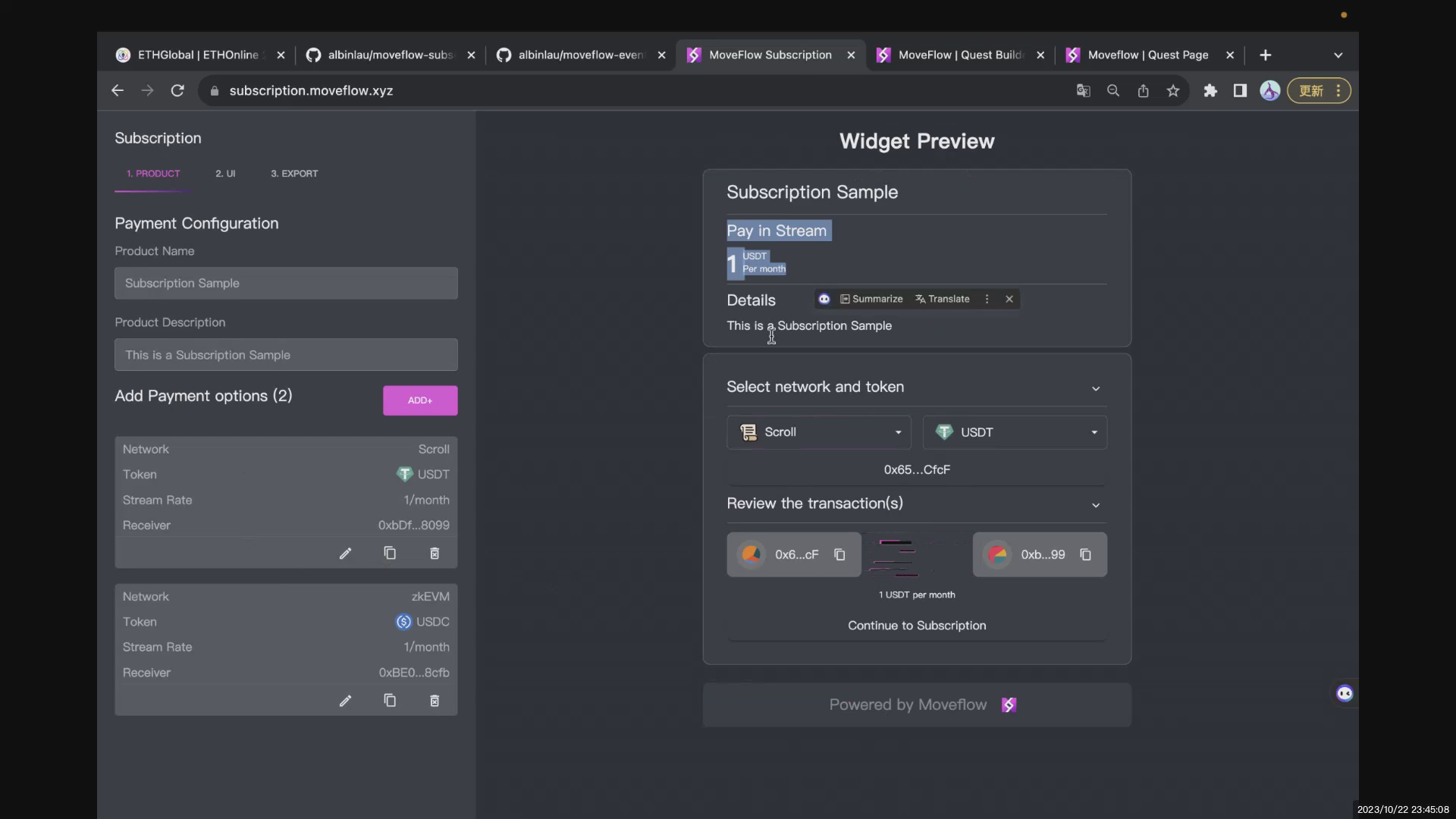The width and height of the screenshot is (1456, 819).
Task: Switch to the MoveFlow Quest Build tab
Action: tap(960, 55)
